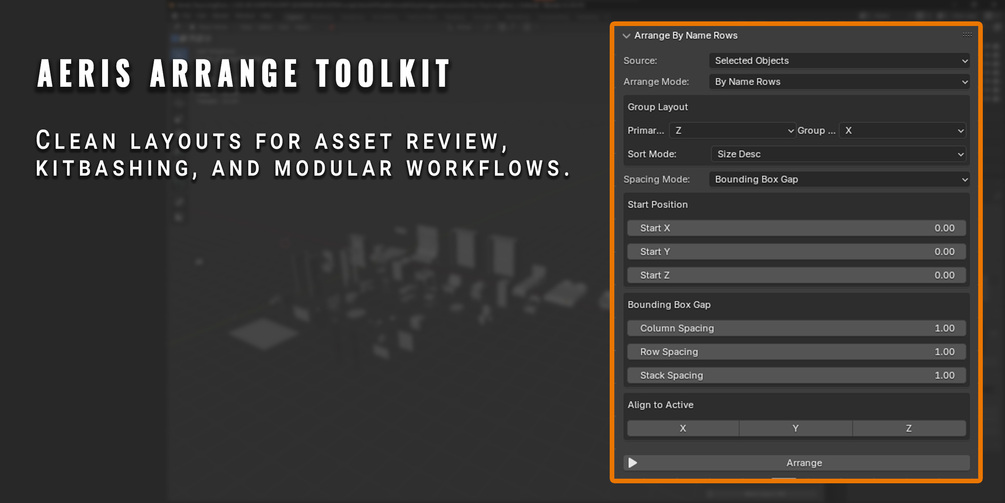This screenshot has width=1005, height=503.
Task: Click the Stack Spacing field
Action: tap(797, 375)
